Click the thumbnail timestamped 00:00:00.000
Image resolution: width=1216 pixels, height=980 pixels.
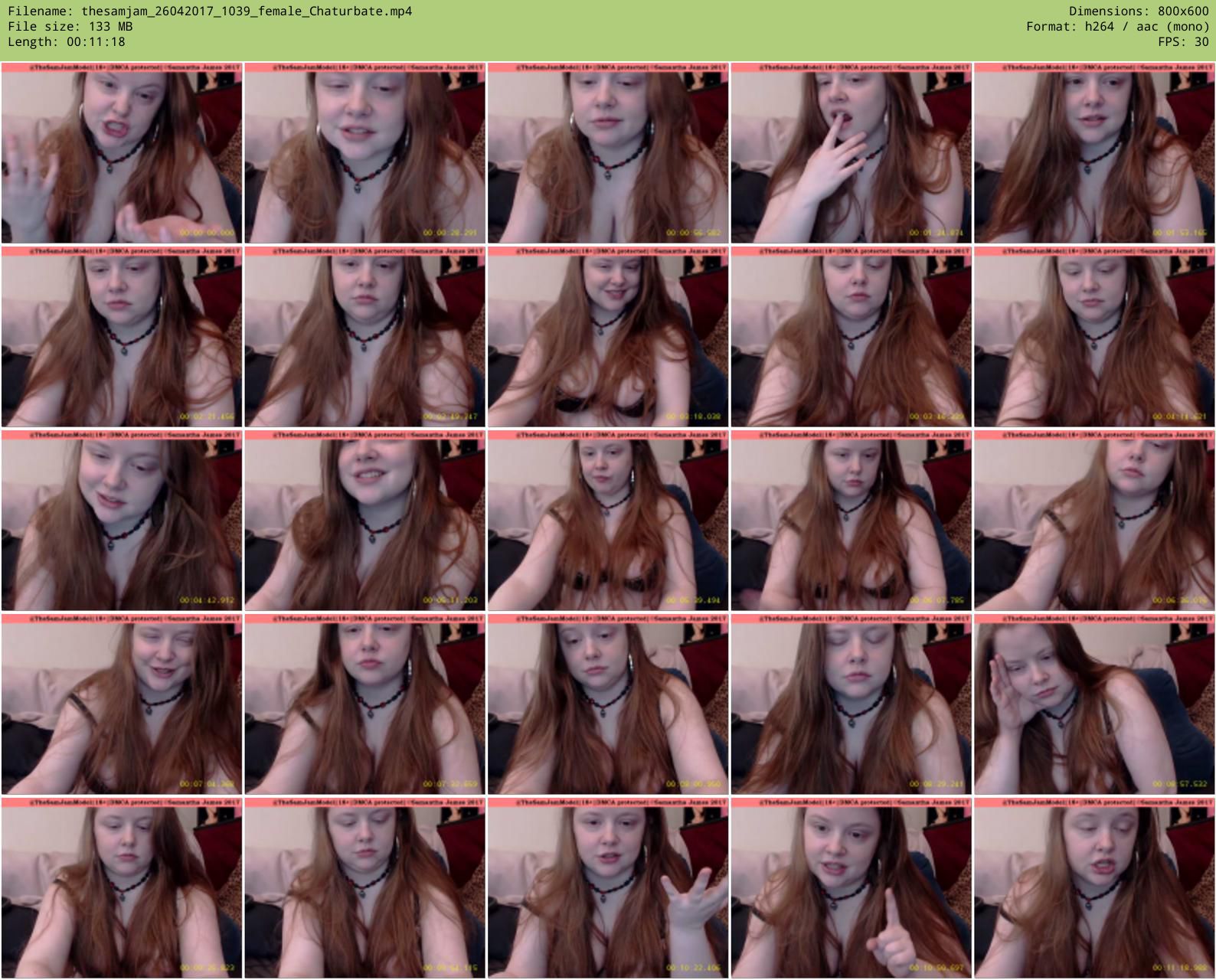click(x=122, y=153)
